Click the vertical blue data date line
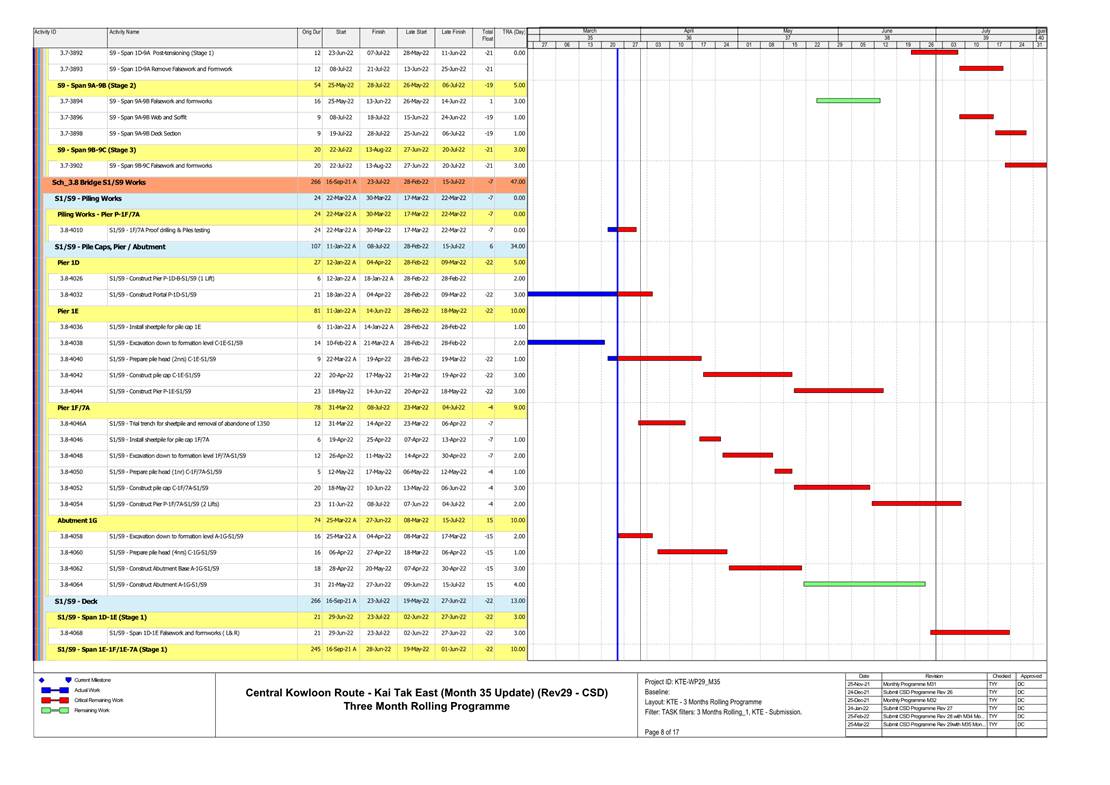The height and width of the screenshot is (785, 1110). tap(617, 450)
